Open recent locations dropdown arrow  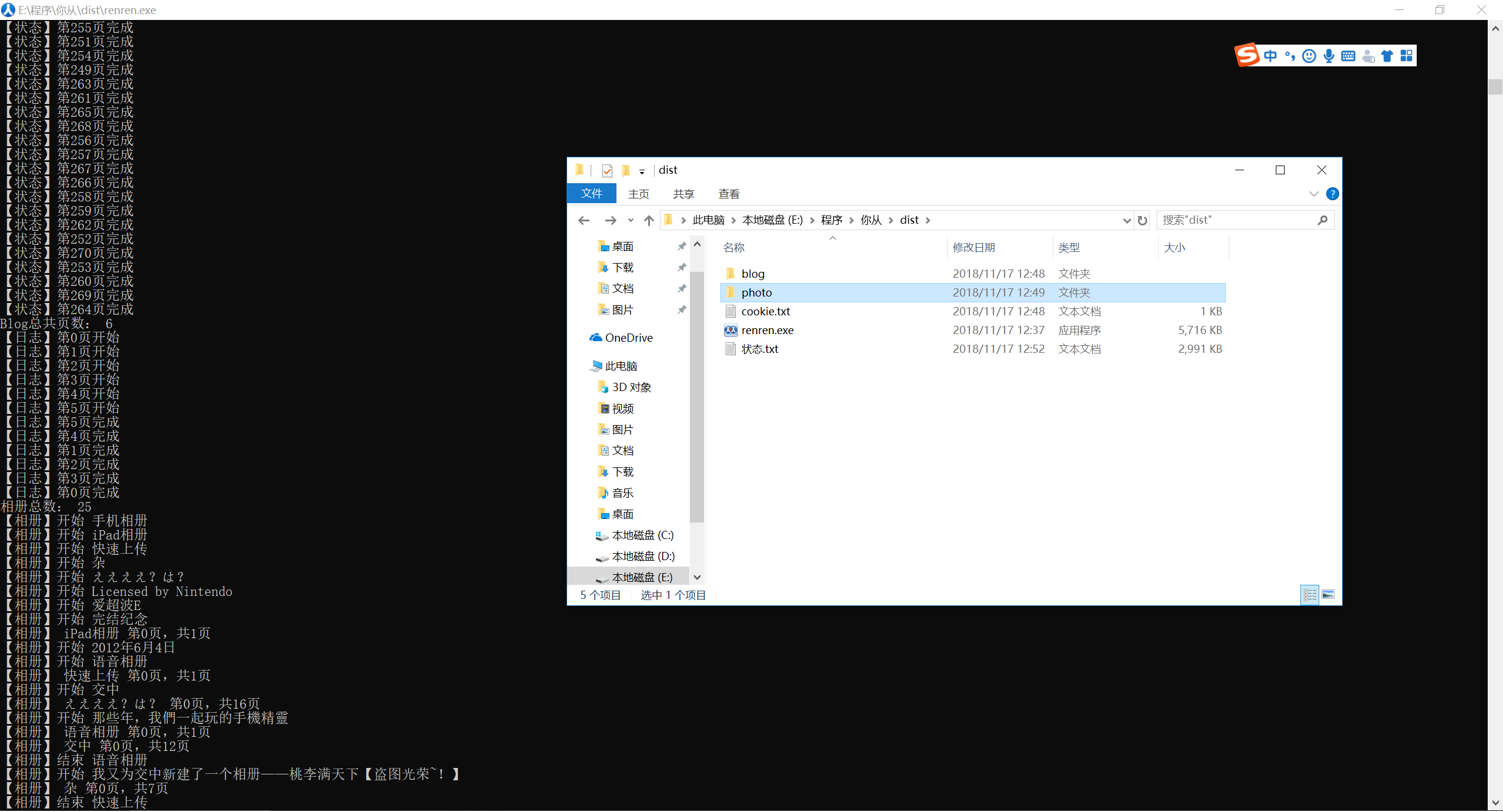click(x=631, y=220)
